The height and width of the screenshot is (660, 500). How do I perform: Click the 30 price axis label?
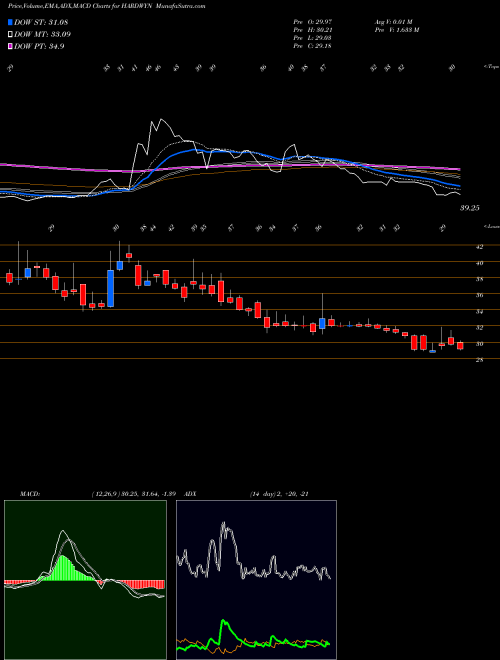pos(479,344)
